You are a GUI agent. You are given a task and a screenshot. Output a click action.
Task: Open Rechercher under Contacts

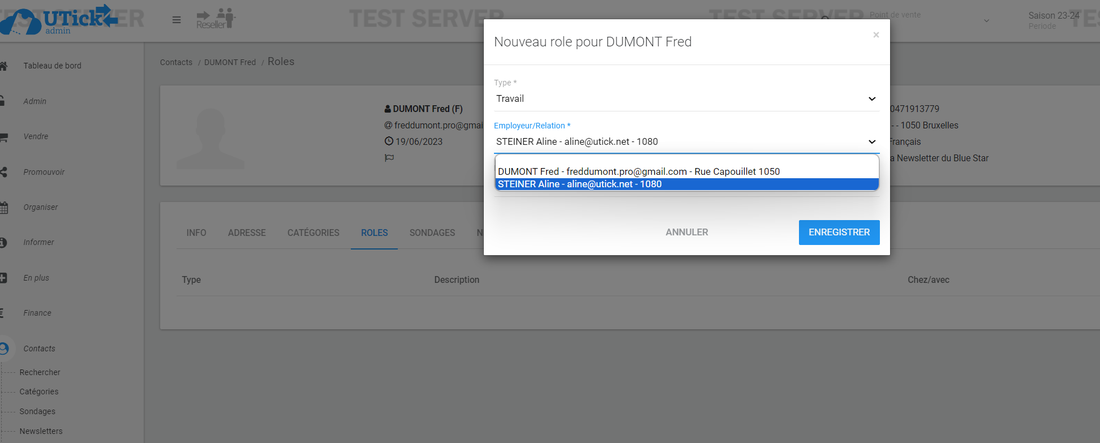pos(40,372)
